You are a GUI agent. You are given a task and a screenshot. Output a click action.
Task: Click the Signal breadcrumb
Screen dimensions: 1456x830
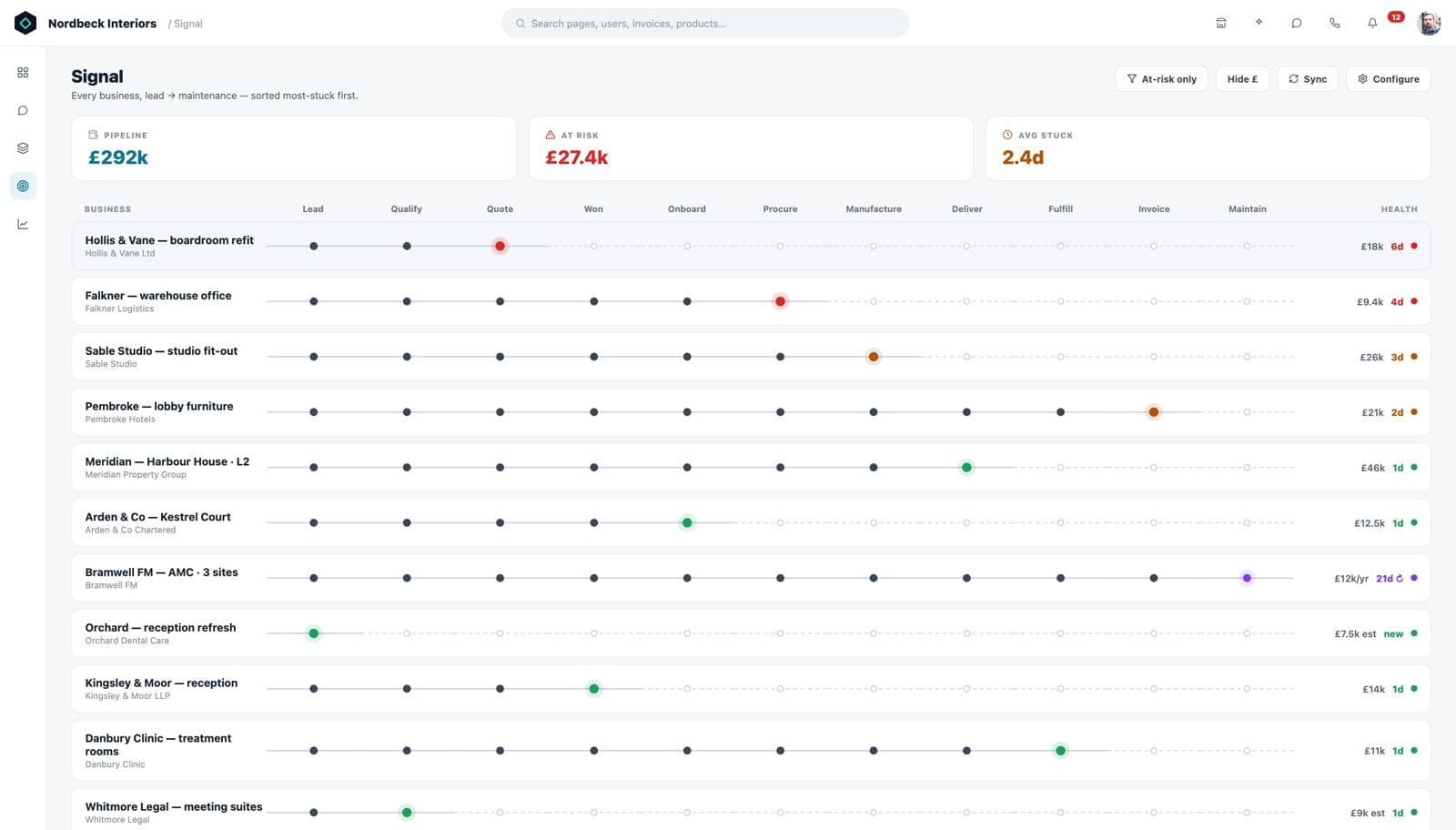coord(188,24)
